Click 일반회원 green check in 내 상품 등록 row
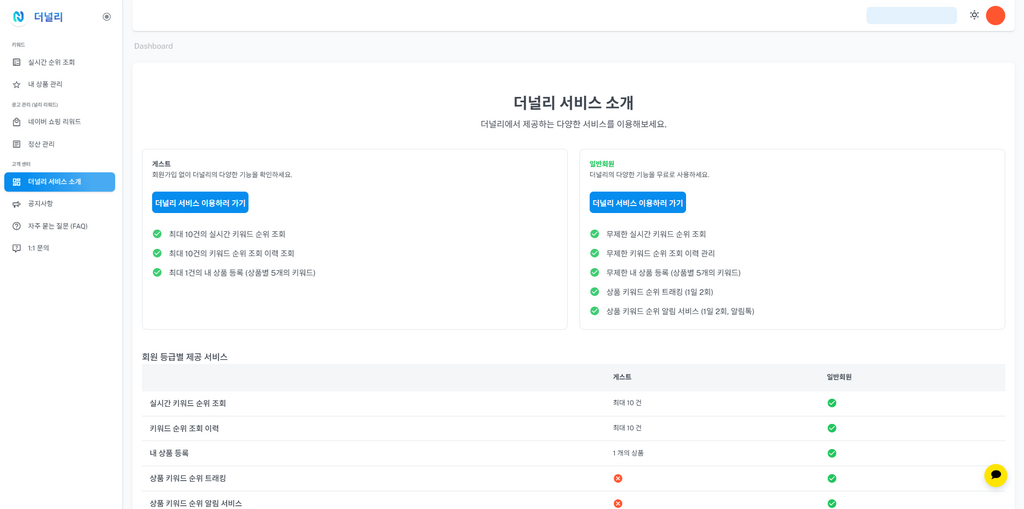 click(x=832, y=453)
